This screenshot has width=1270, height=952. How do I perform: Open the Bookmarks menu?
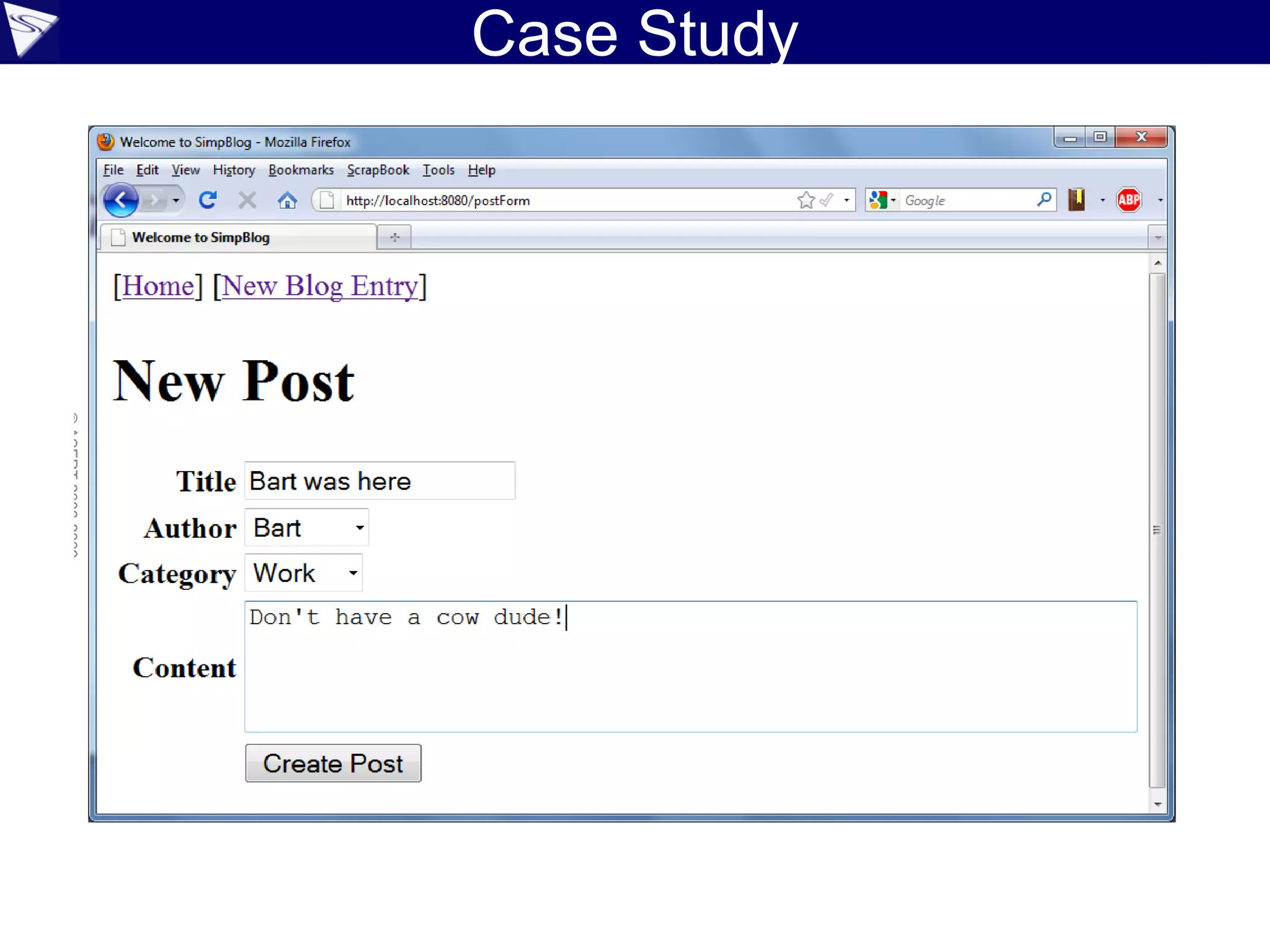tap(301, 170)
